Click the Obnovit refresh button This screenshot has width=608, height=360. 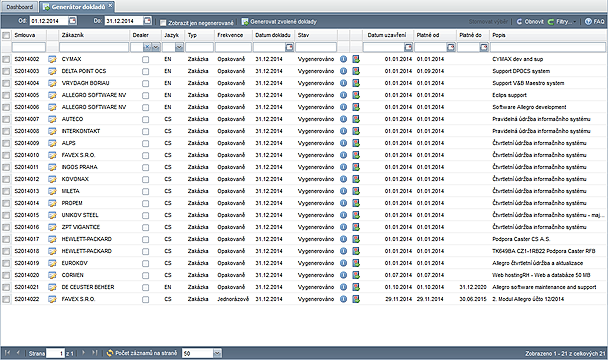click(x=530, y=22)
